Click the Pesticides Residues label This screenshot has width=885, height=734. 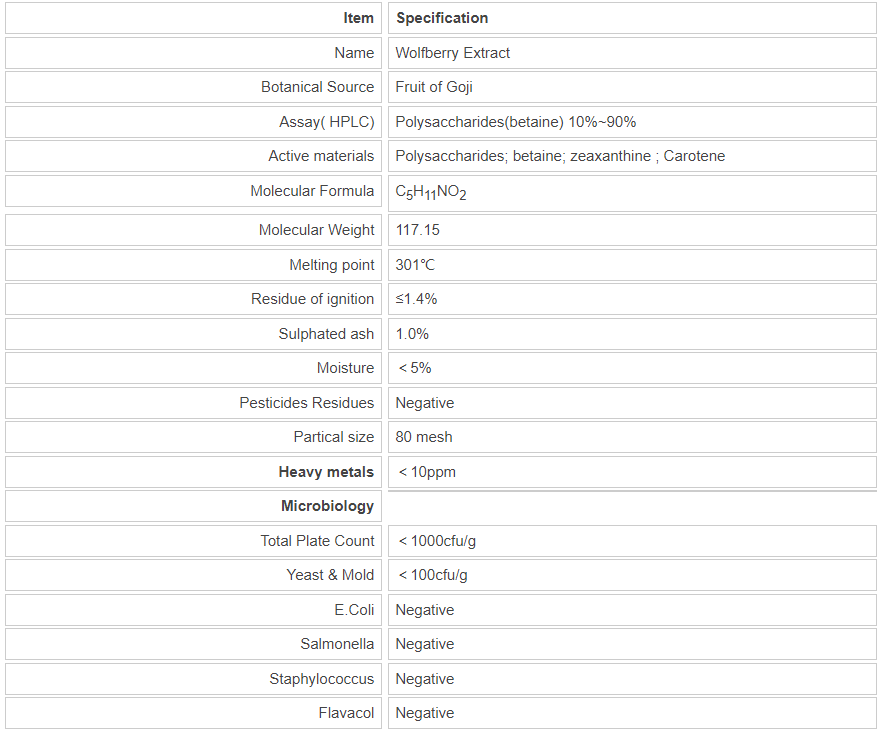click(x=306, y=403)
